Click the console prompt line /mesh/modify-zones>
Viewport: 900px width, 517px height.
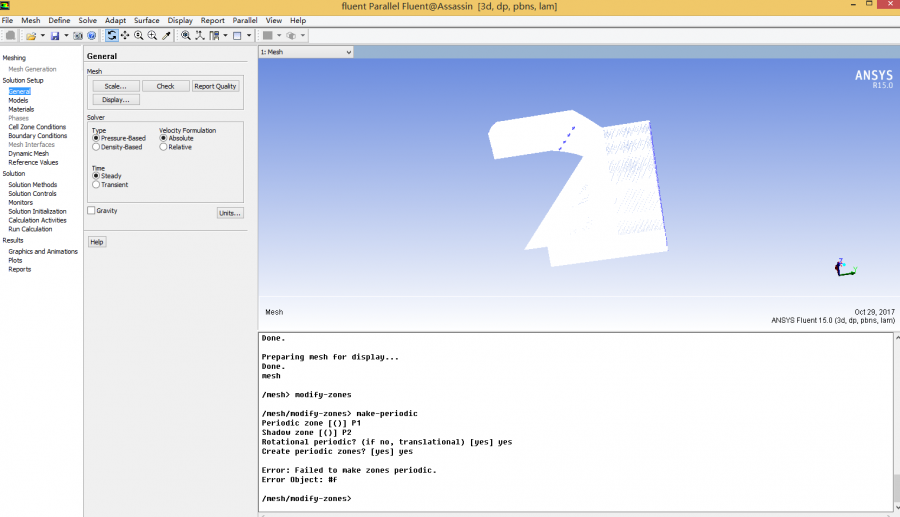tap(307, 499)
